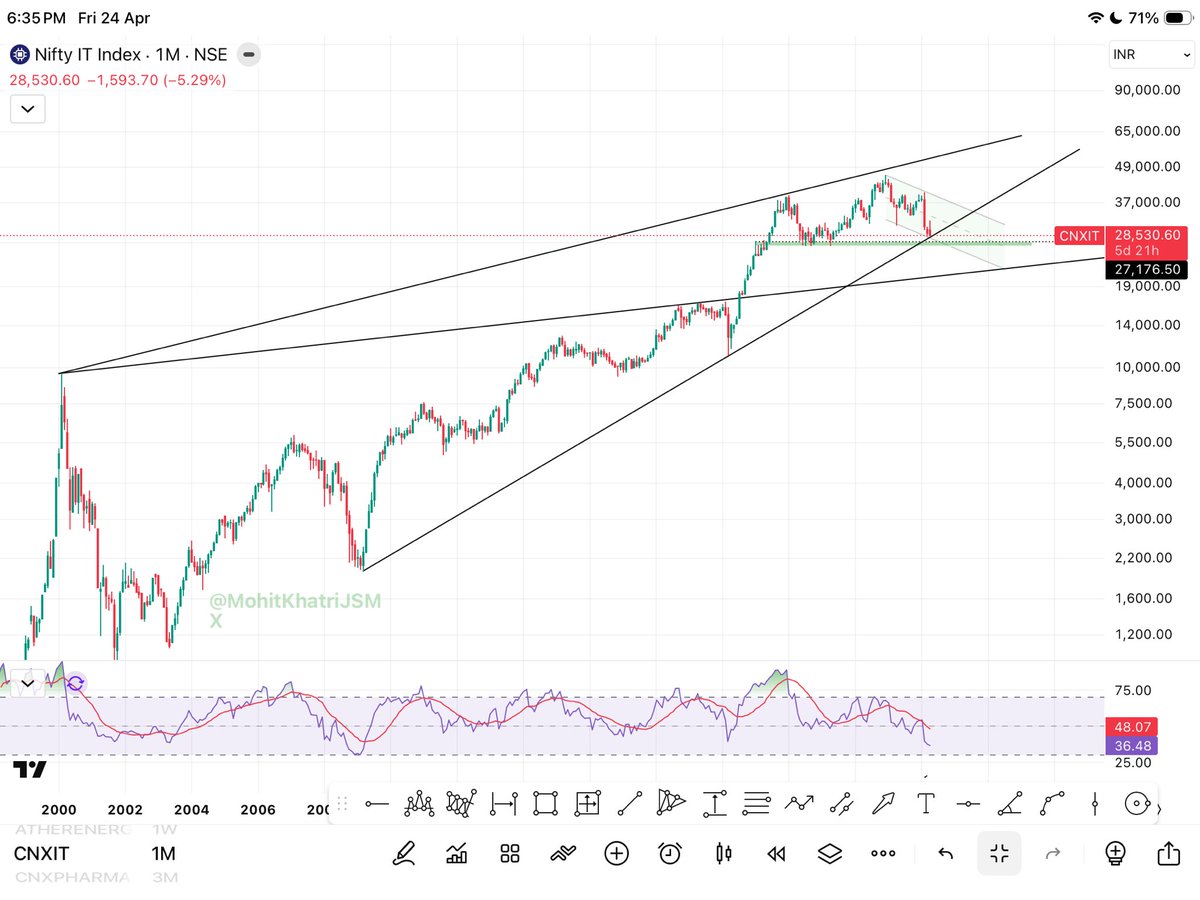The height and width of the screenshot is (900, 1200).
Task: Click the 27,176.50 price marker
Action: click(1148, 270)
